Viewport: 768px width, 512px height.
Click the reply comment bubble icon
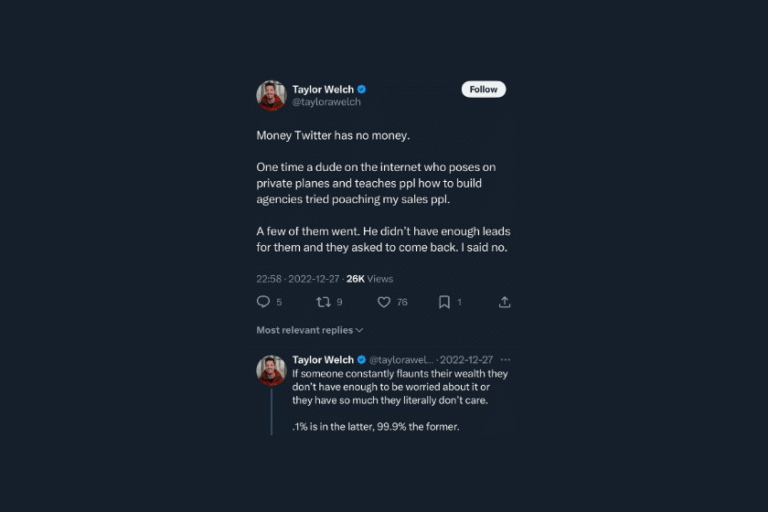[263, 302]
